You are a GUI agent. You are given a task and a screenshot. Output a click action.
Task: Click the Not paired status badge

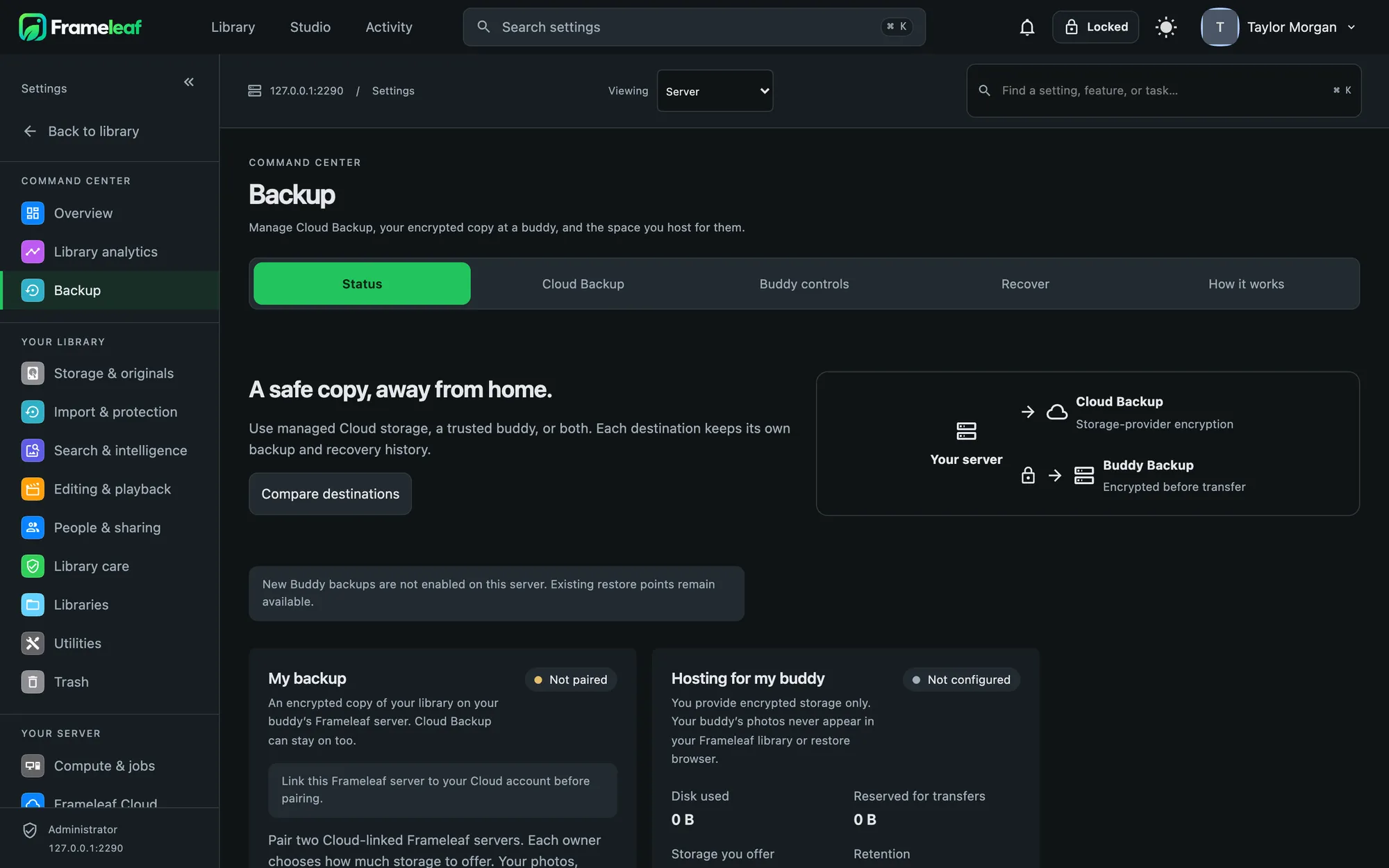tap(571, 680)
